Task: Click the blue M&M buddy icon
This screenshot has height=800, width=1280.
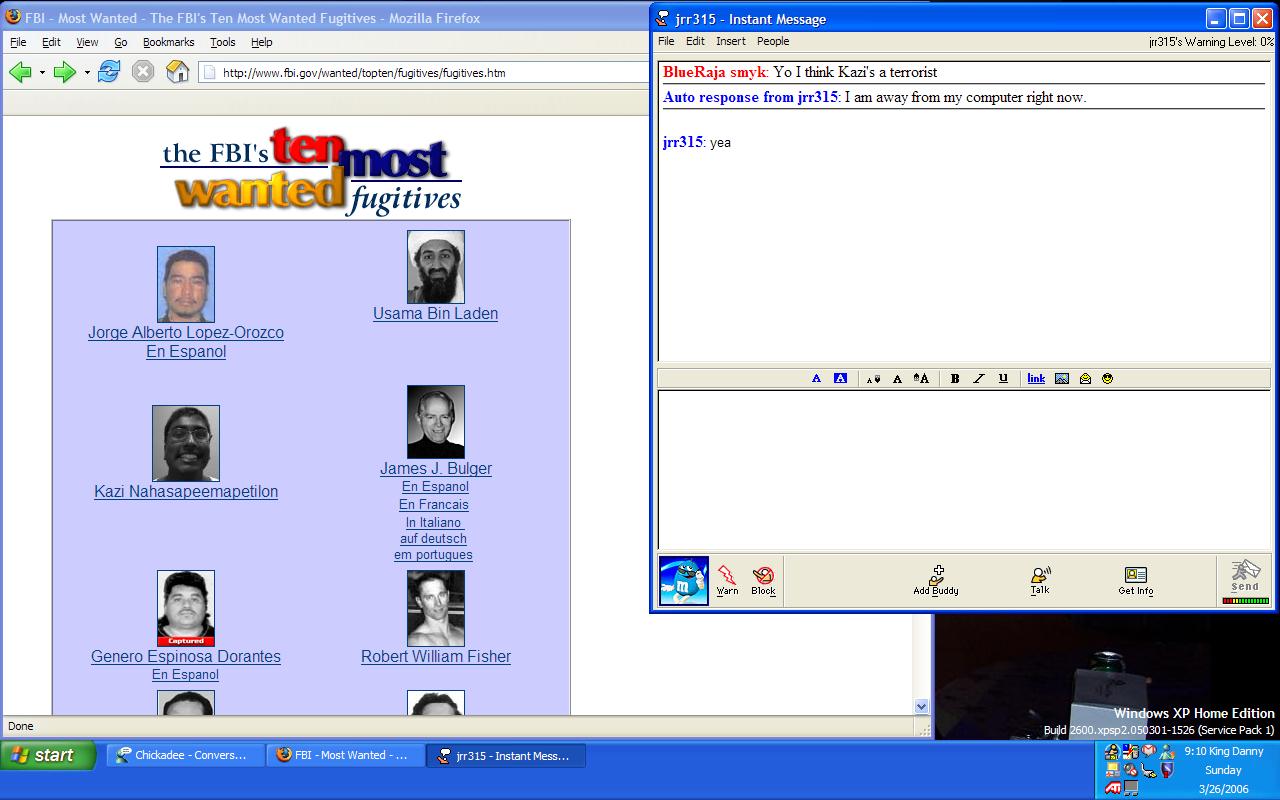Action: point(684,581)
